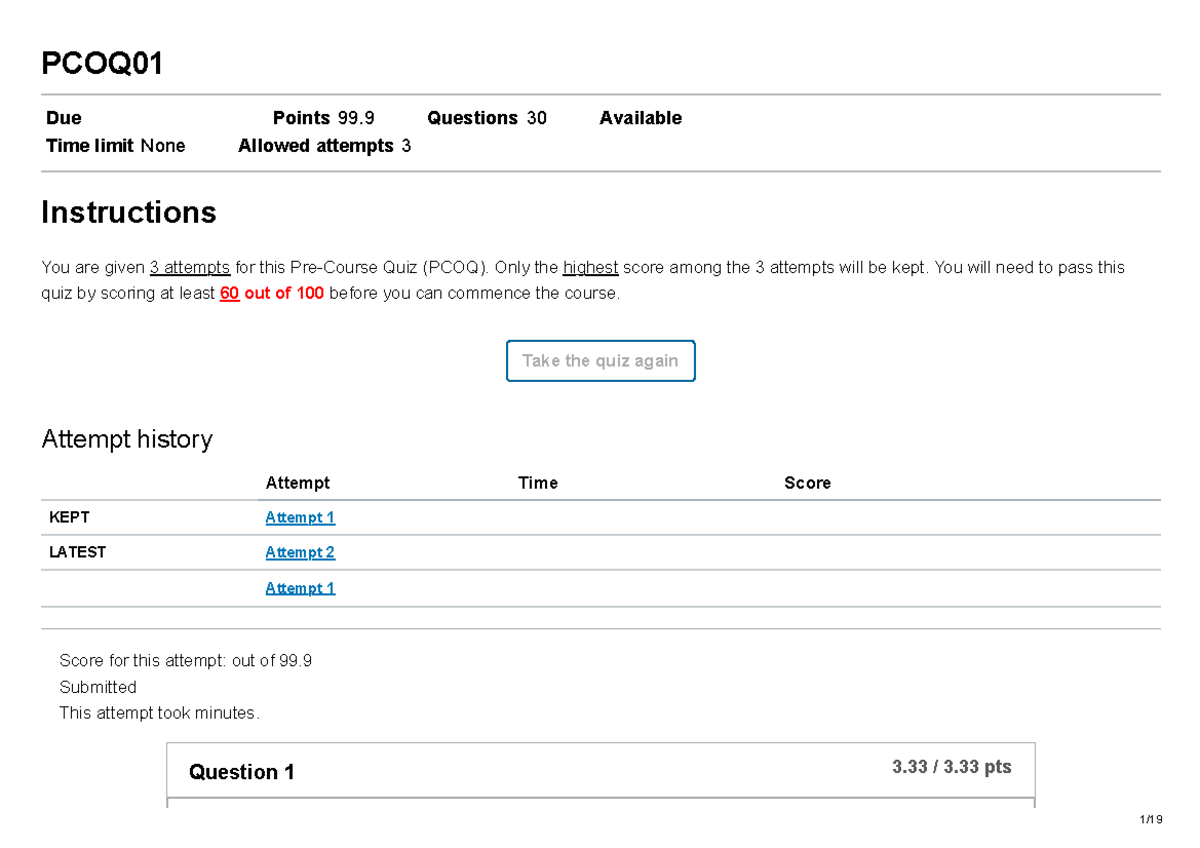The width and height of the screenshot is (1200, 848).
Task: Click 'This attempt took minutes.' text
Action: point(159,714)
